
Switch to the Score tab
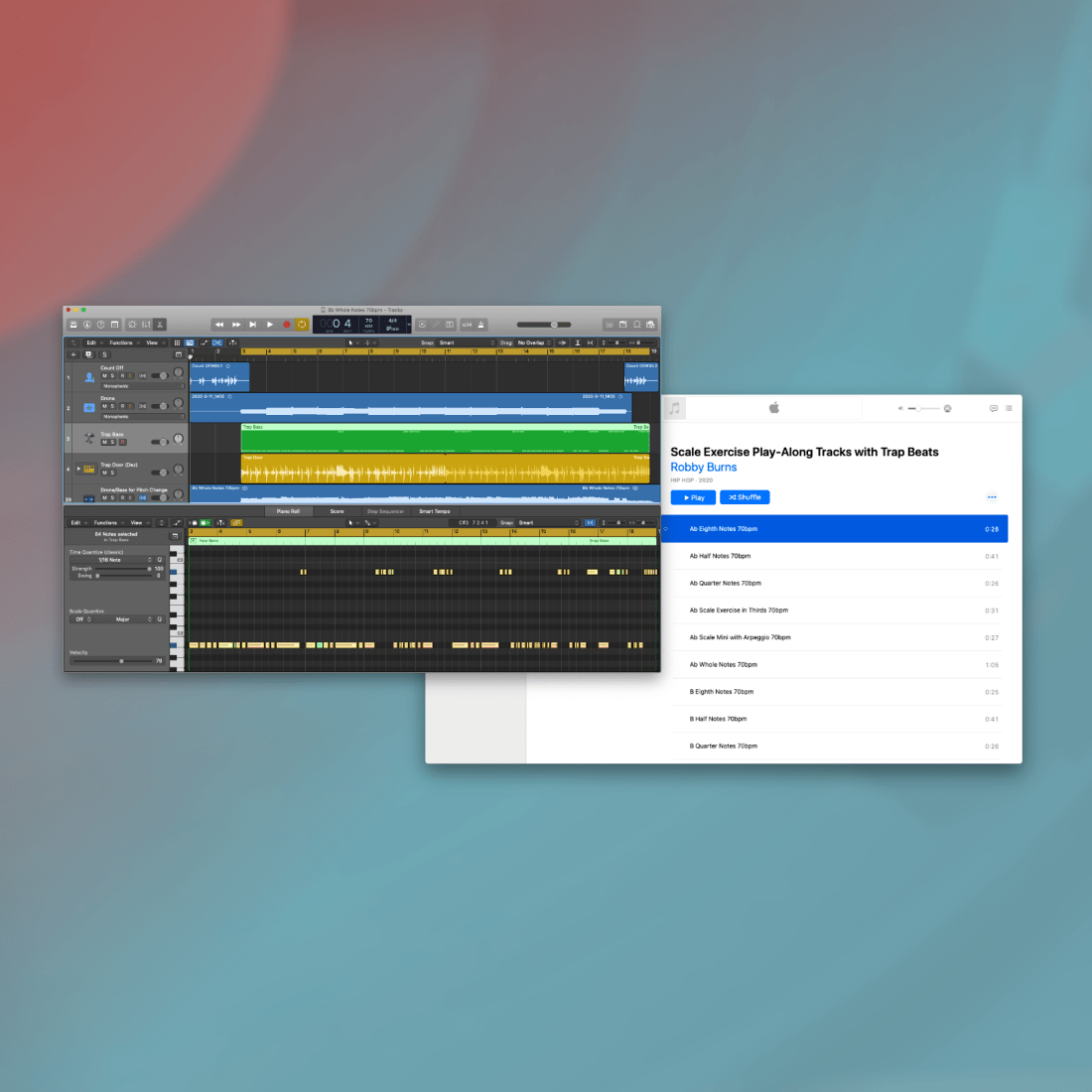337,511
